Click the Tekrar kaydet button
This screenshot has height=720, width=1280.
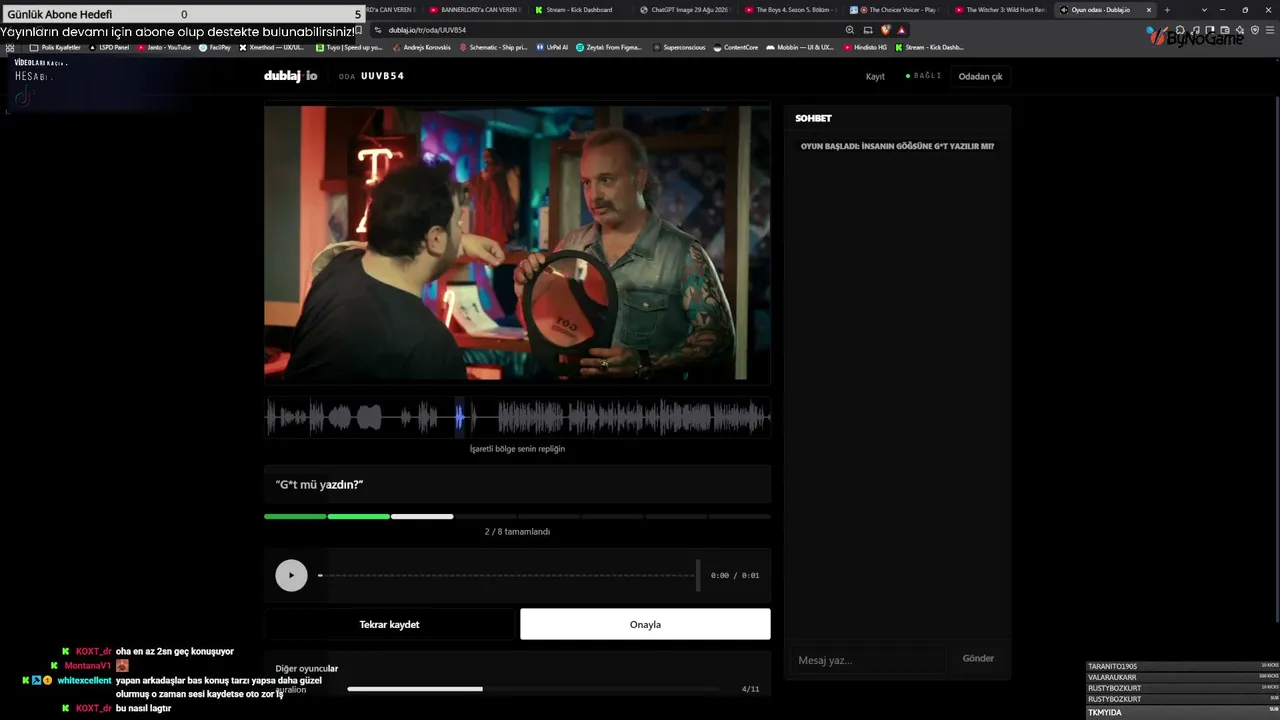(389, 624)
